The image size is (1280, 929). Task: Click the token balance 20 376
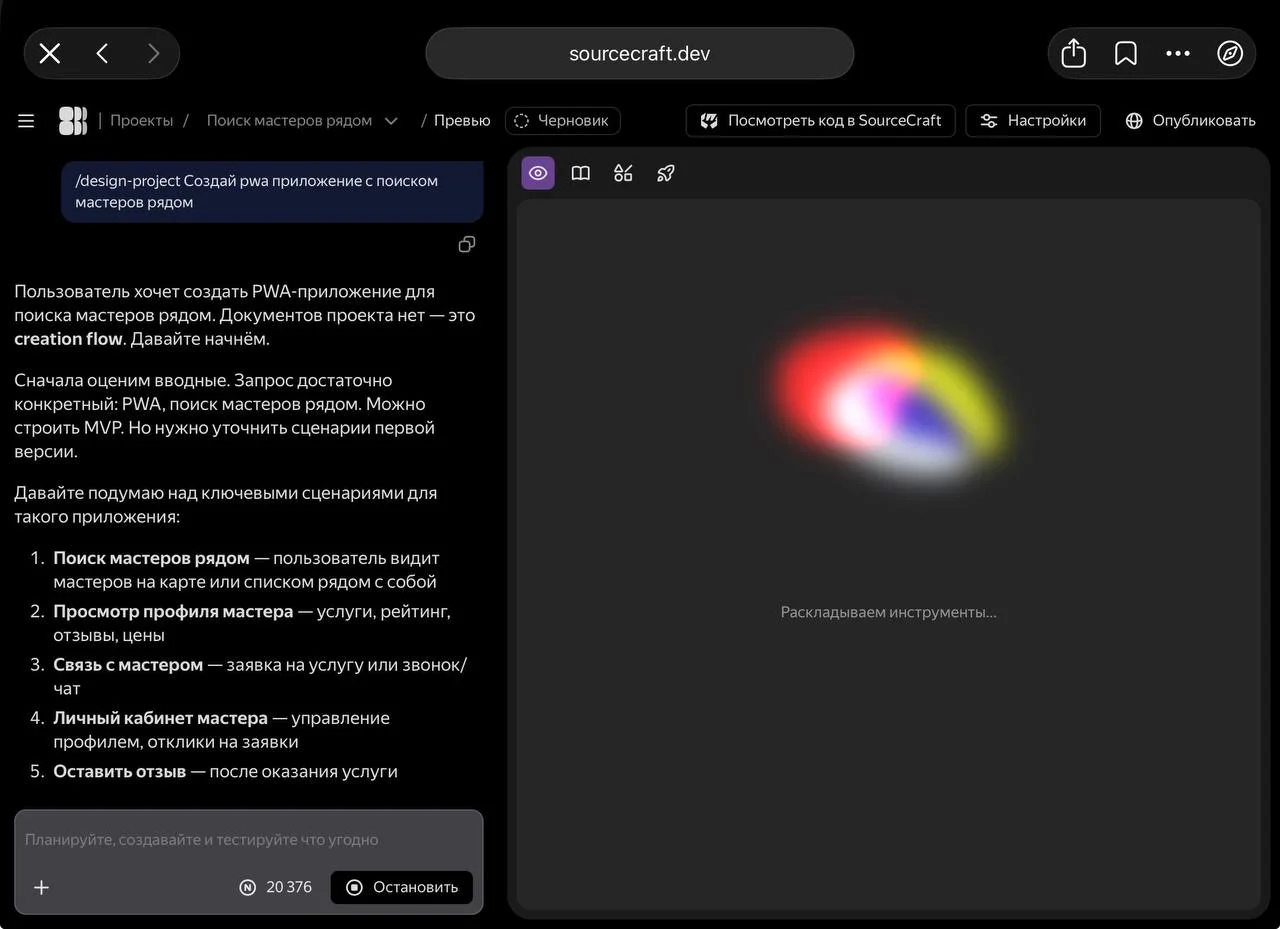click(275, 887)
